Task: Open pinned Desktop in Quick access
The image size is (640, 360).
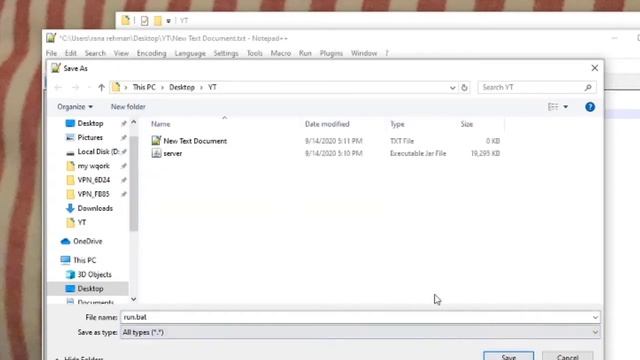Action: click(90, 123)
